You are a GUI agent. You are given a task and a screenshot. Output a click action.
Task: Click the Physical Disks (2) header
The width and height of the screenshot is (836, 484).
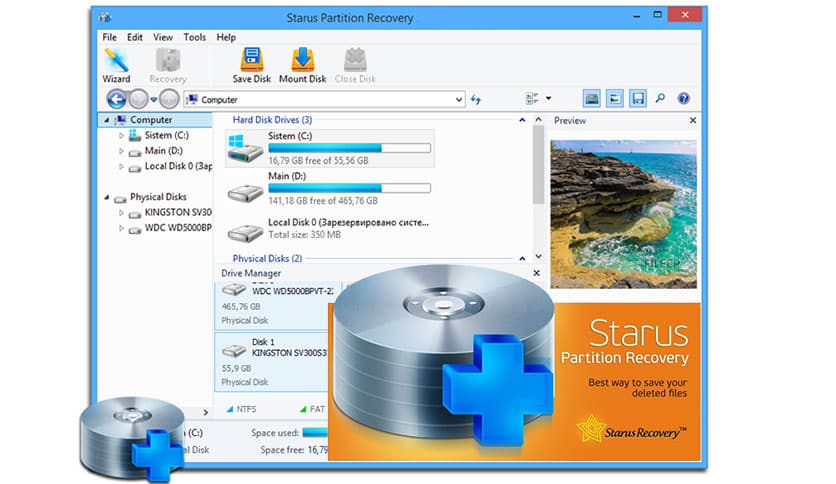pyautogui.click(x=267, y=259)
